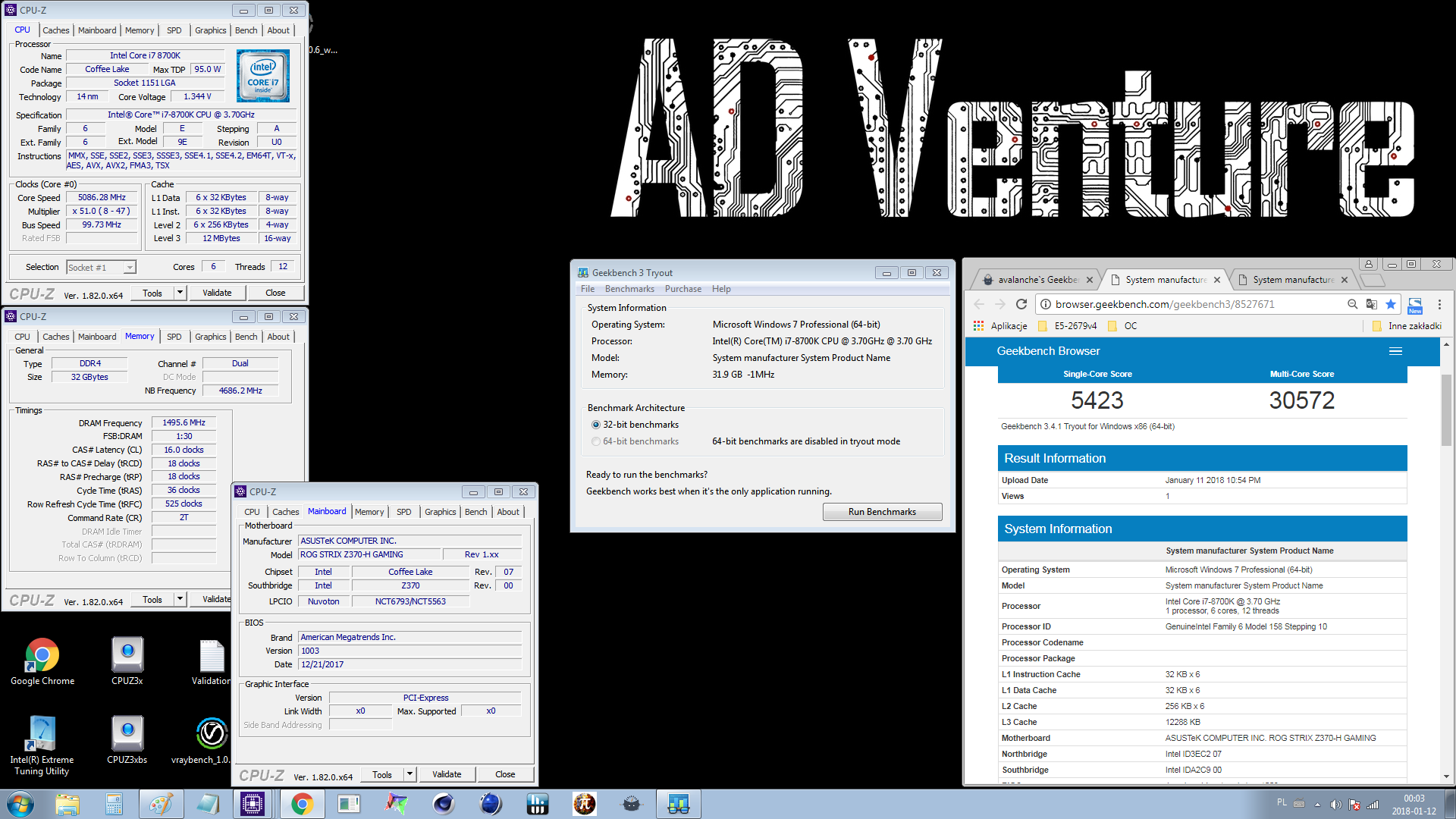Click the zoom magnifier icon in address bar

coord(1352,304)
